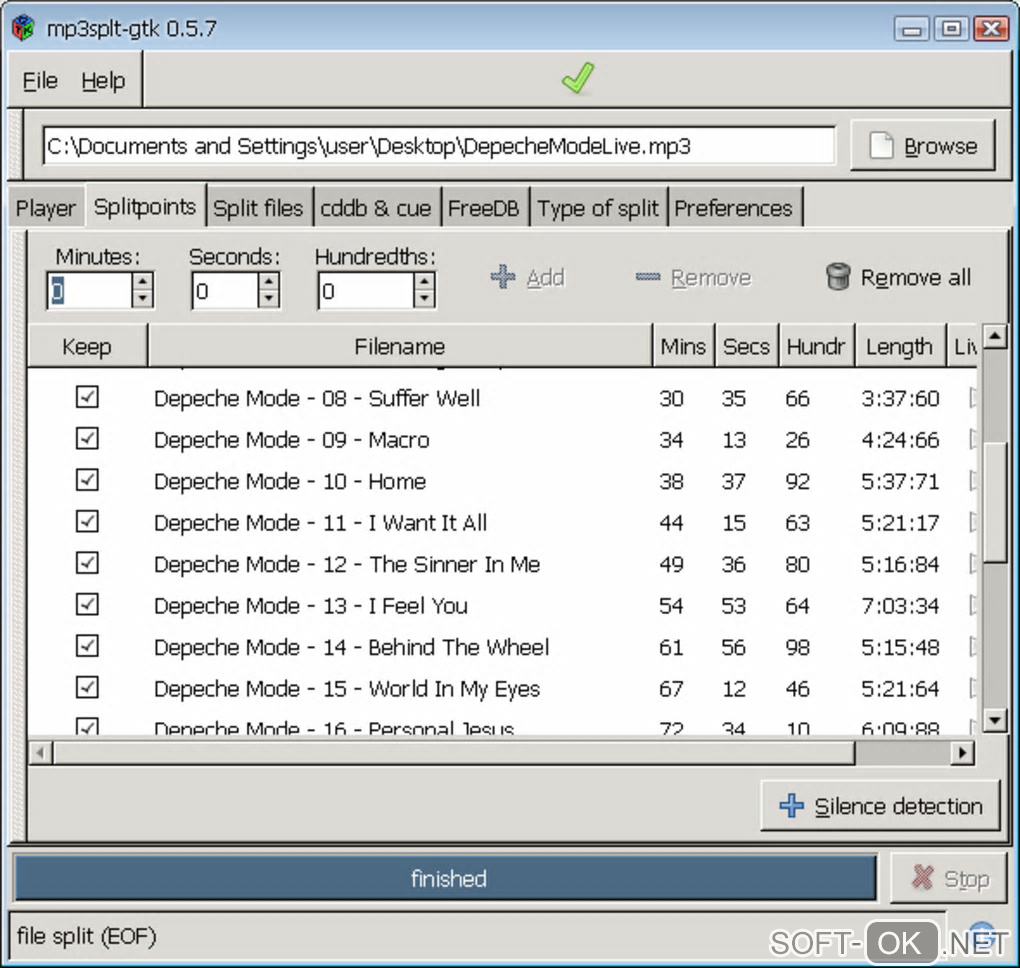The width and height of the screenshot is (1020, 968).
Task: Uncheck Keep for 15 - World In My Eyes
Action: (x=87, y=687)
